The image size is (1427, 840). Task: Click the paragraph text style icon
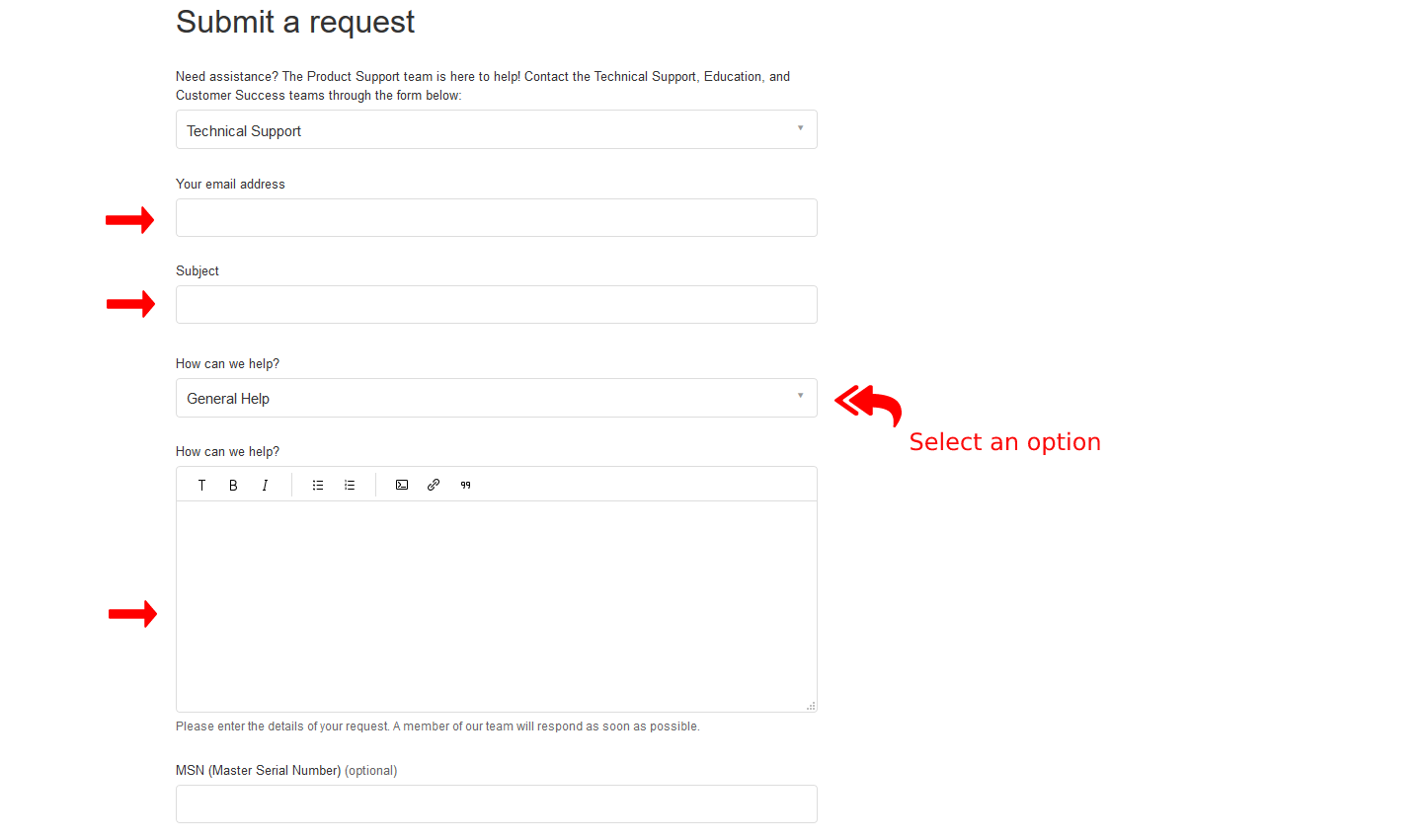[201, 485]
